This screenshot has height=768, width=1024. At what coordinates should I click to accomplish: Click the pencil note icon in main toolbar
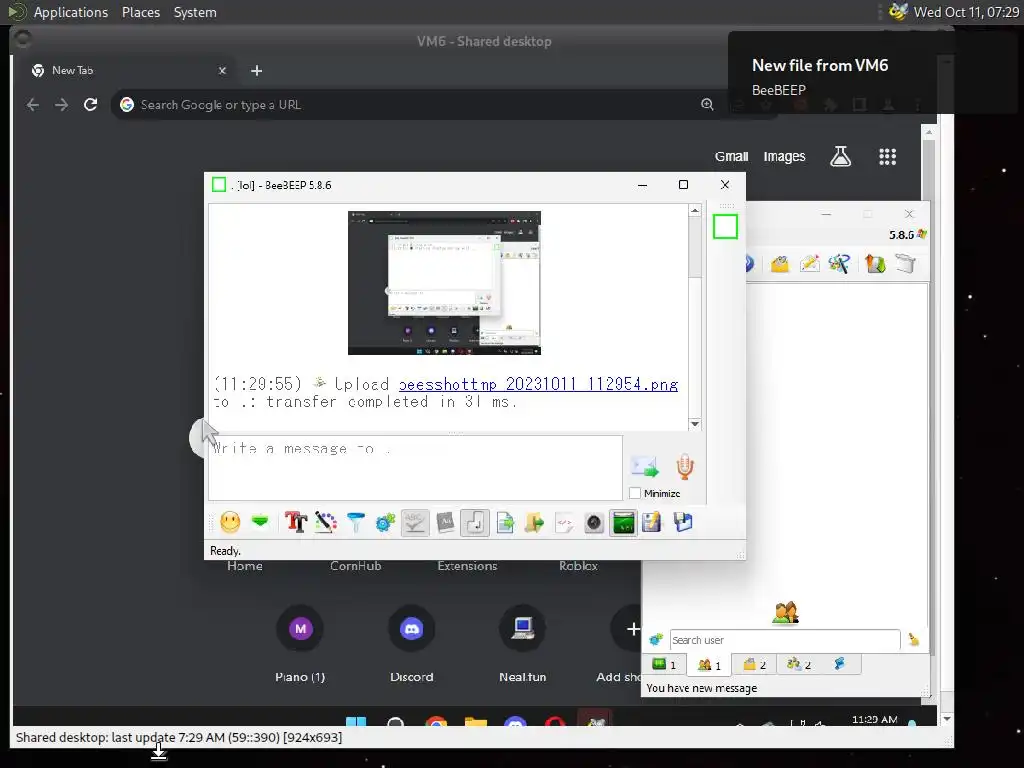(810, 264)
